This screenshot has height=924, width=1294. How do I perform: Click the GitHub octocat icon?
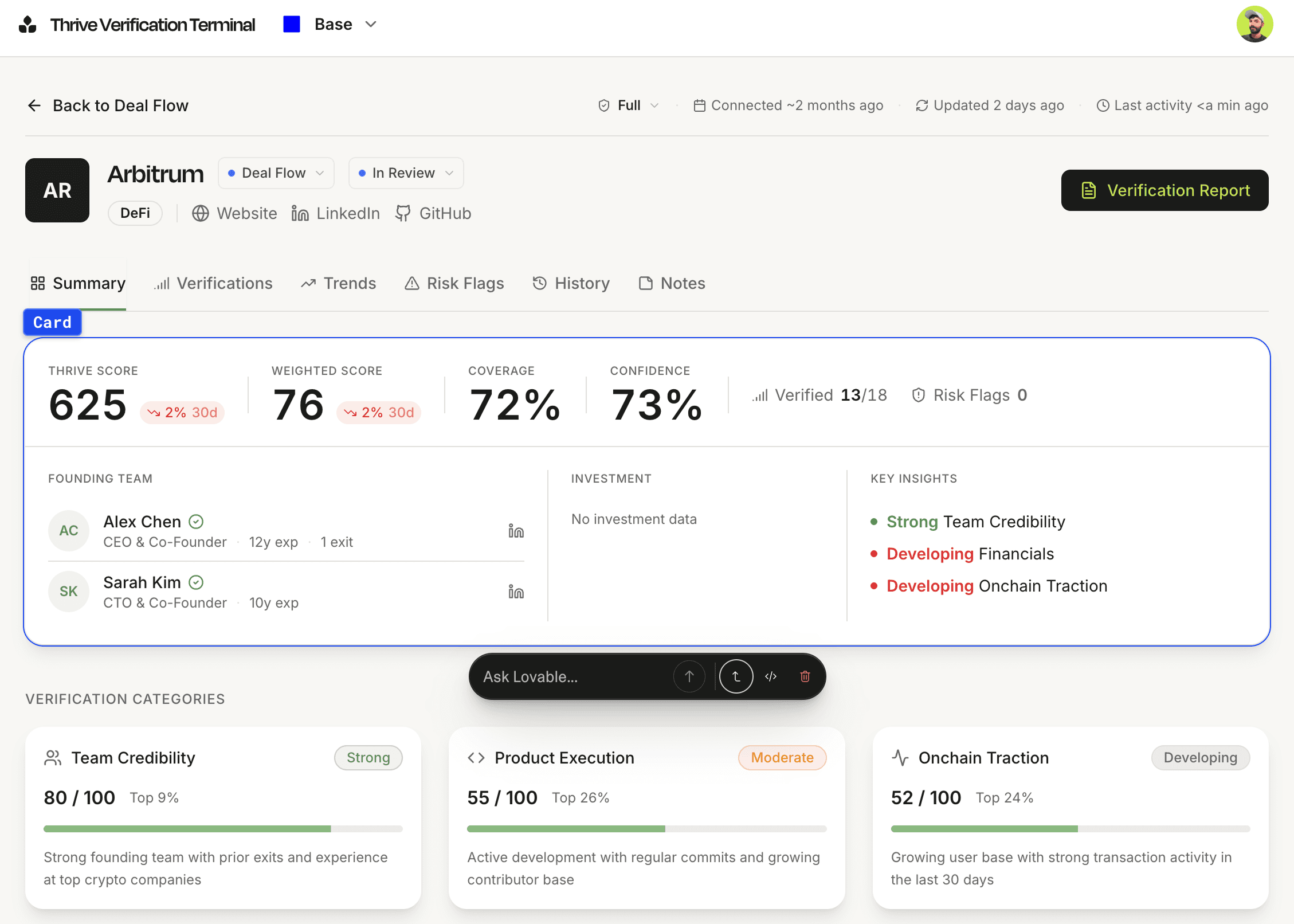pos(403,213)
